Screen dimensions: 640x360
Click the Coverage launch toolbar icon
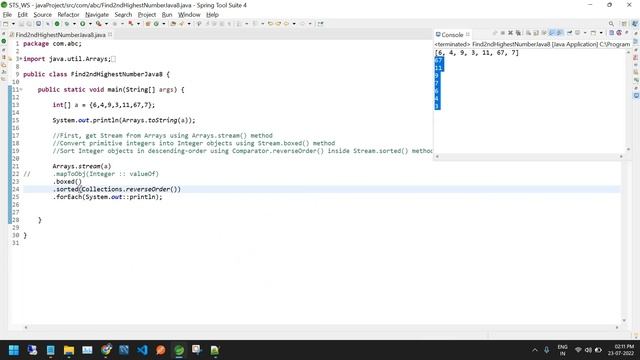pyautogui.click(x=98, y=24)
